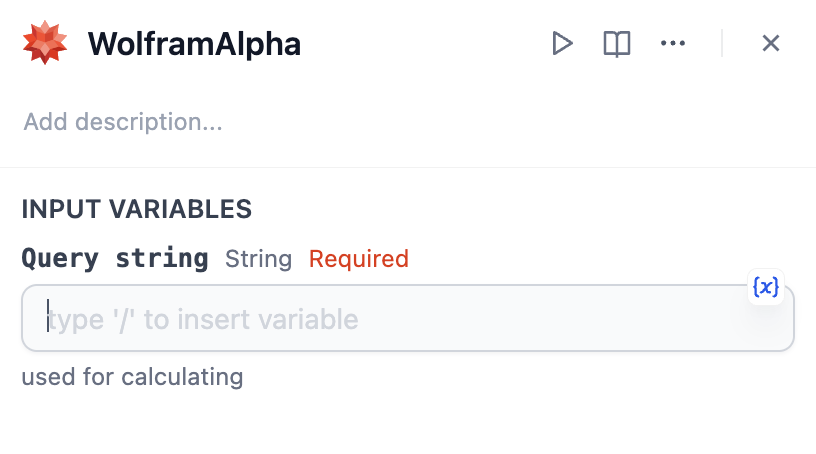This screenshot has height=454, width=816.
Task: Click the "type '/' to insert variable" placeholder
Action: pyautogui.click(x=203, y=320)
